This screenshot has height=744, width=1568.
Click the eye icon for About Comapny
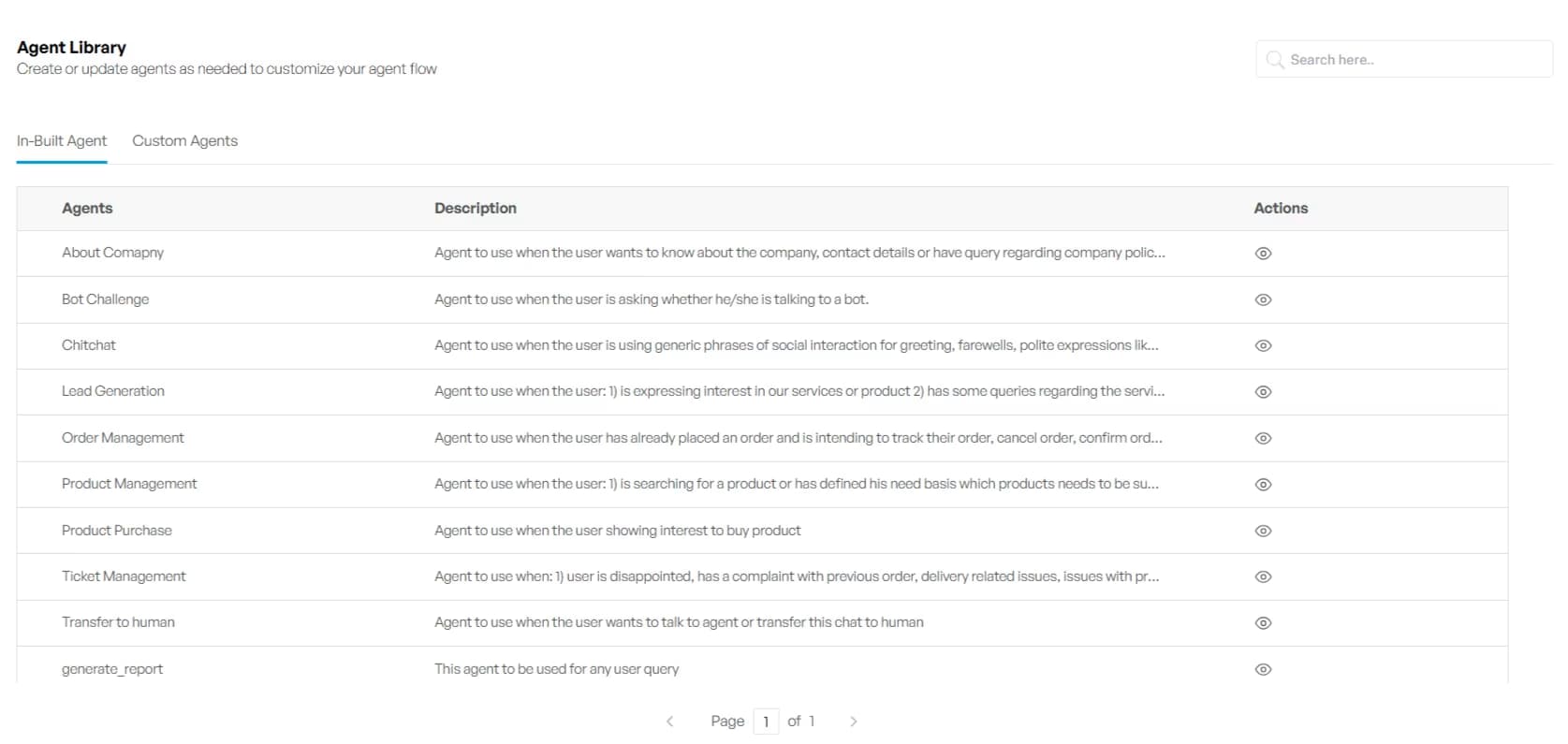pyautogui.click(x=1263, y=254)
